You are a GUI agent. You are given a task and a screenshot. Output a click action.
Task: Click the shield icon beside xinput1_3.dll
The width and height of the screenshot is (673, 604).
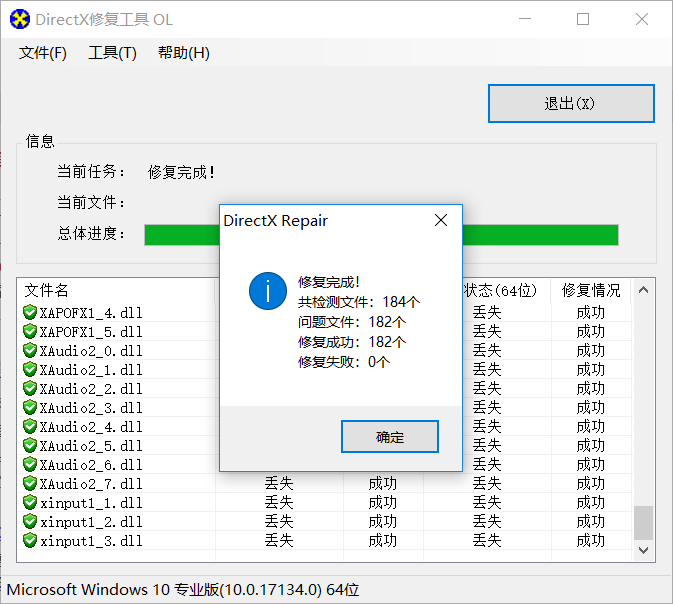coord(30,540)
